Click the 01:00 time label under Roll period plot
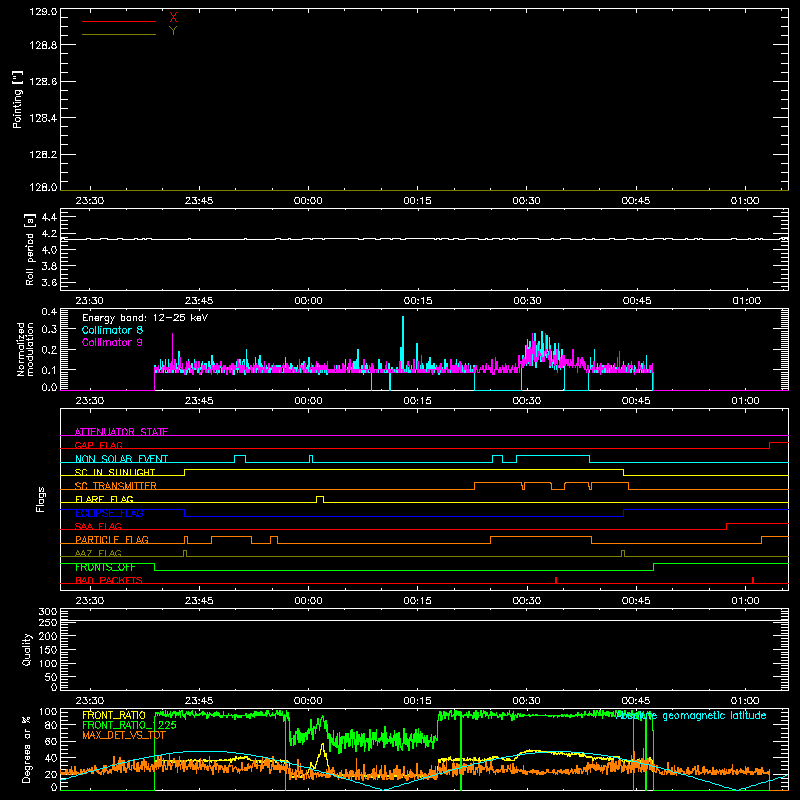 click(746, 301)
